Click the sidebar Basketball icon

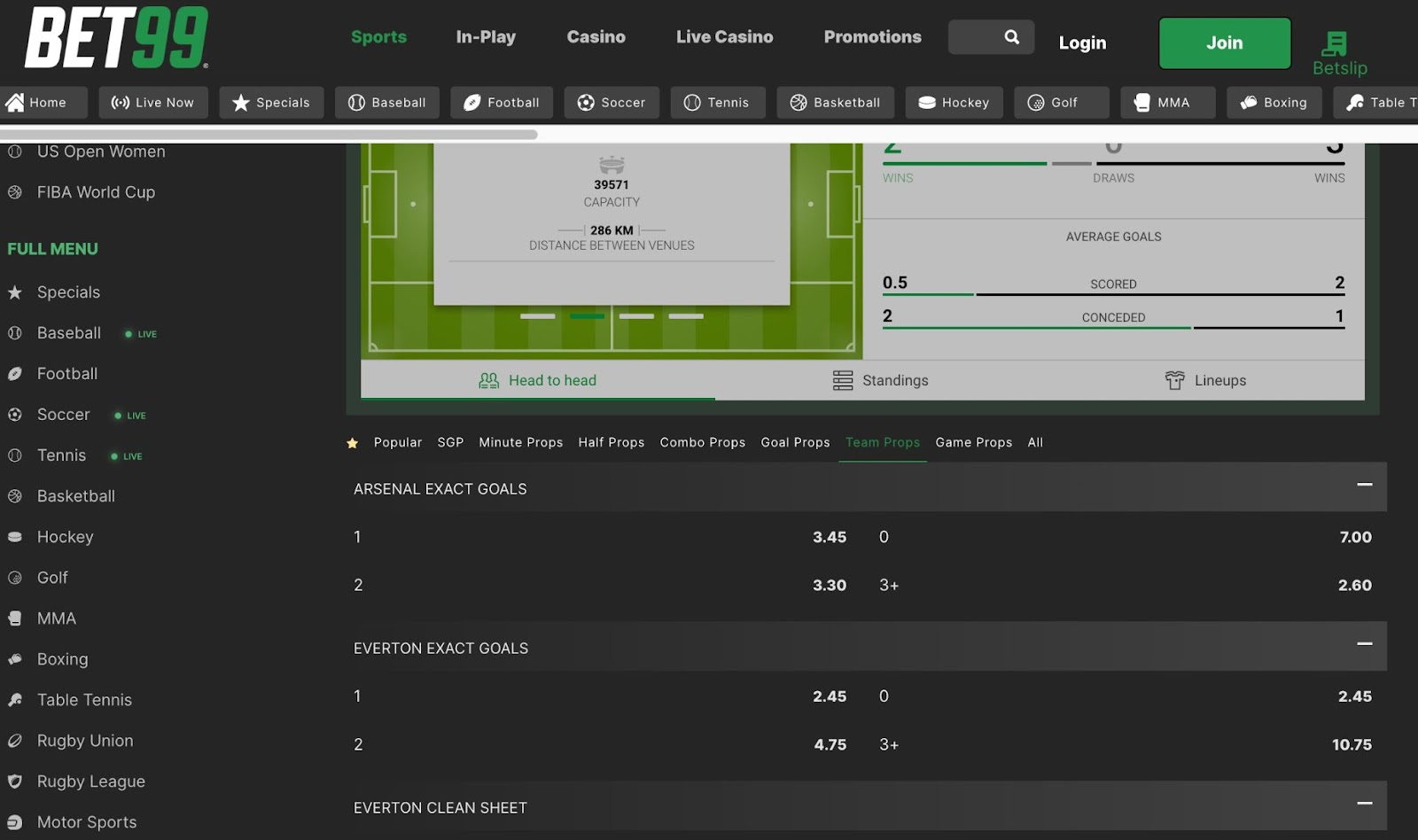(x=15, y=496)
